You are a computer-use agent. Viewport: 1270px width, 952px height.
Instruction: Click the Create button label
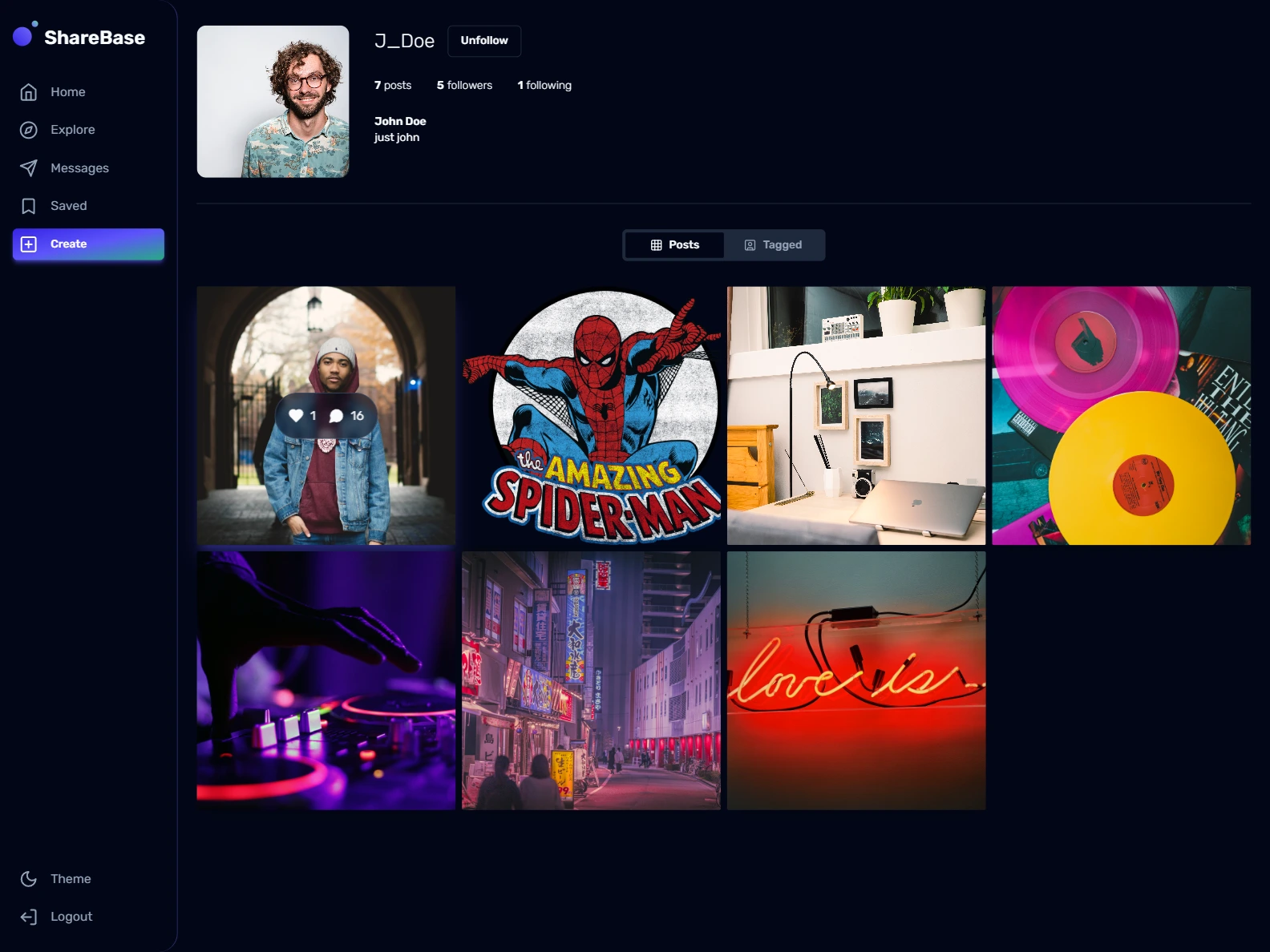(69, 244)
